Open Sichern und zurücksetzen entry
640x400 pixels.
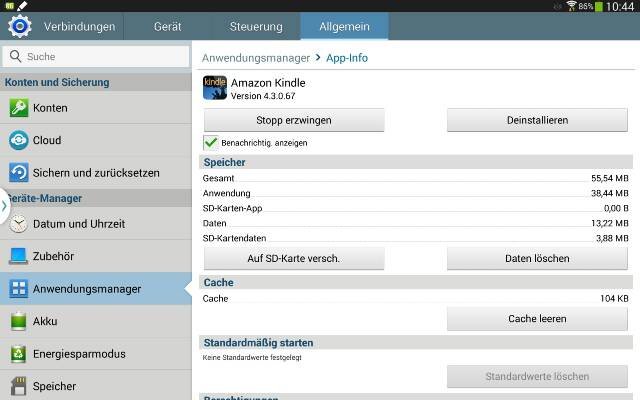[x=96, y=173]
